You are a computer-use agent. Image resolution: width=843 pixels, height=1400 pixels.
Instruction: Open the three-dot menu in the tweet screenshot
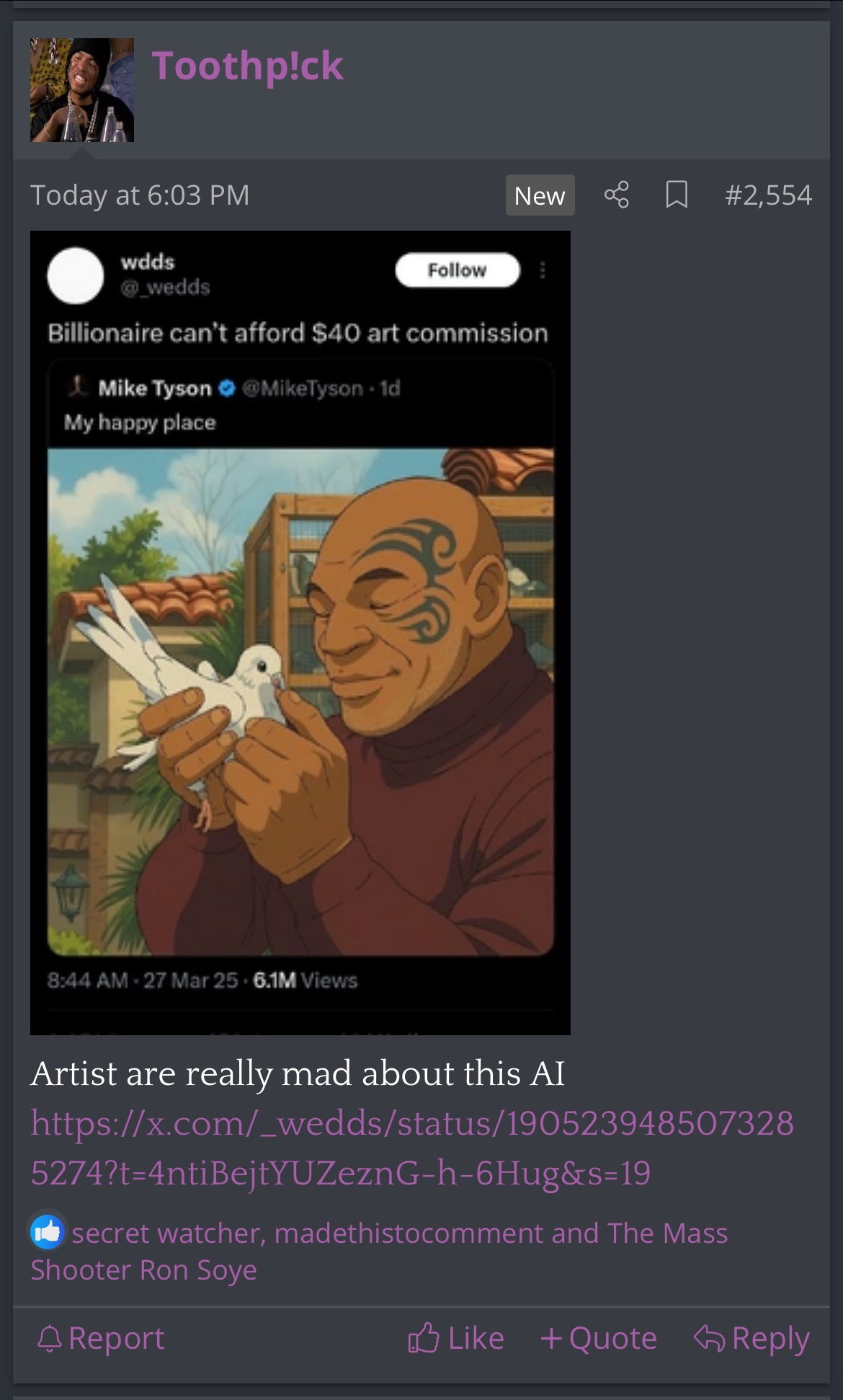click(543, 270)
